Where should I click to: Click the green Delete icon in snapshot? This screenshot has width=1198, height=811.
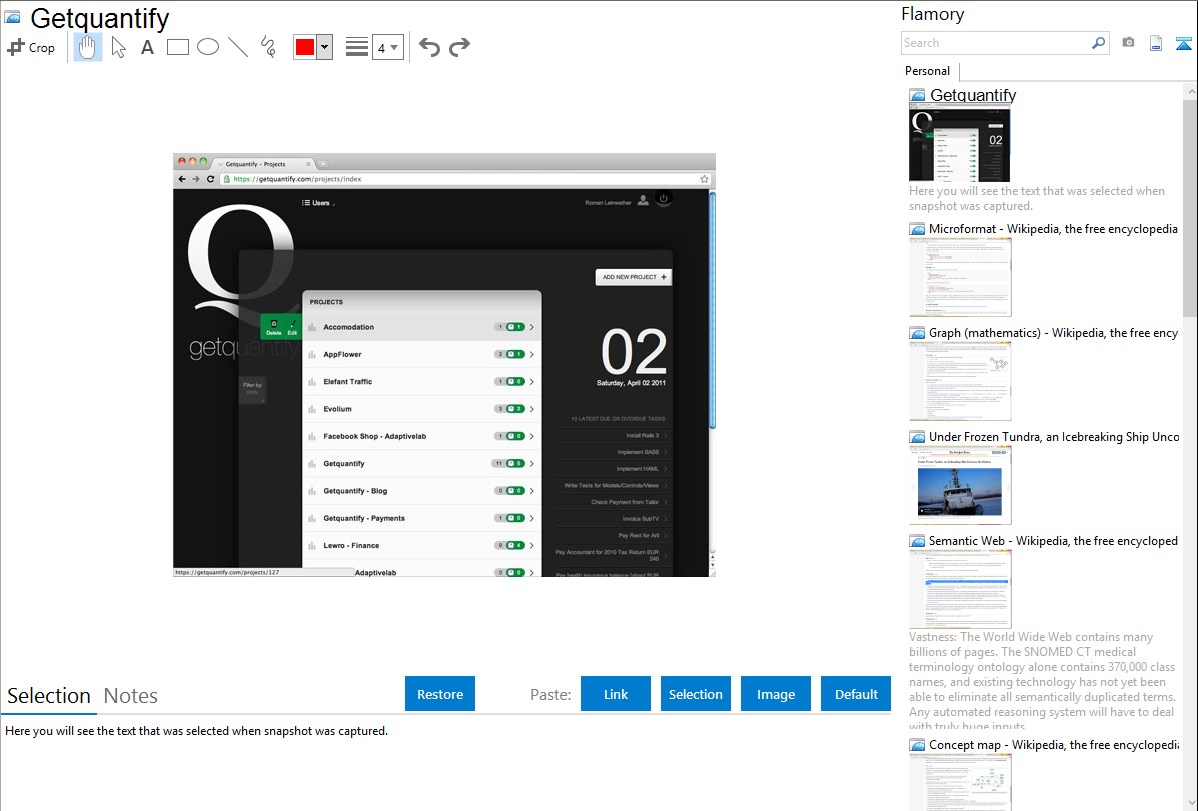[274, 327]
